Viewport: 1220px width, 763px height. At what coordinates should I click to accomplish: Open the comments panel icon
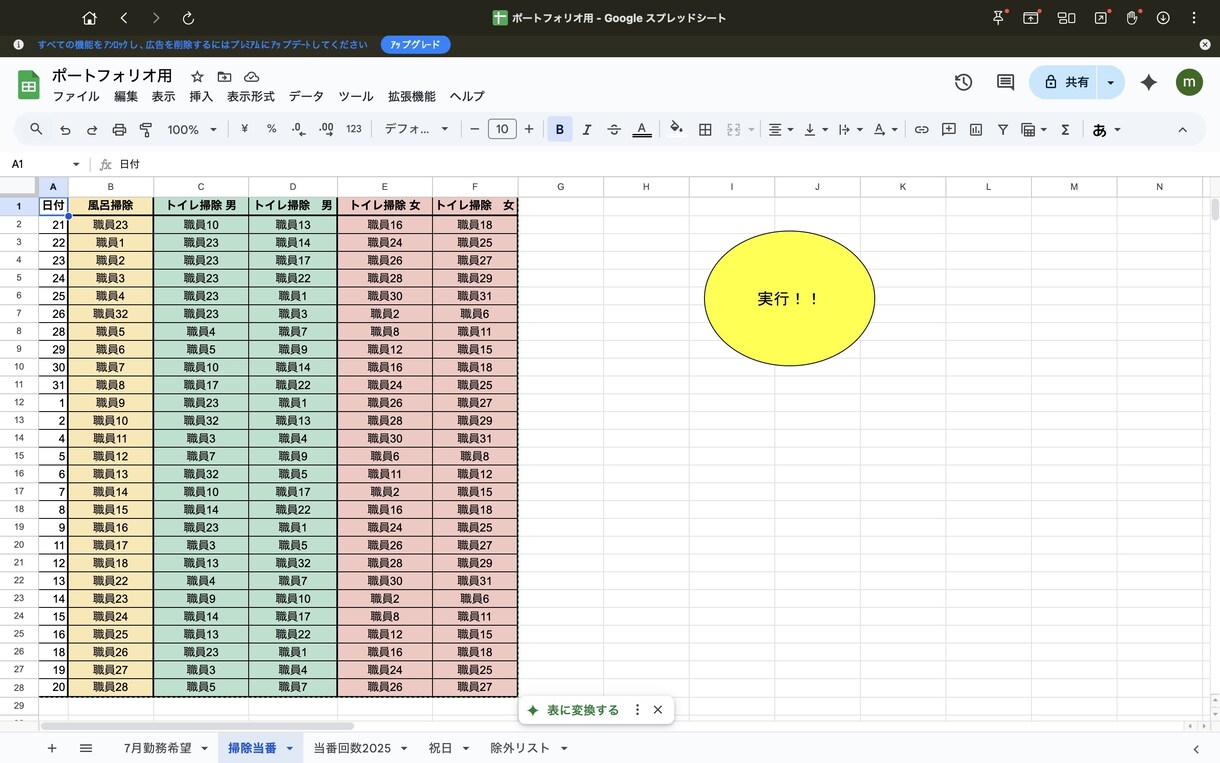1006,83
